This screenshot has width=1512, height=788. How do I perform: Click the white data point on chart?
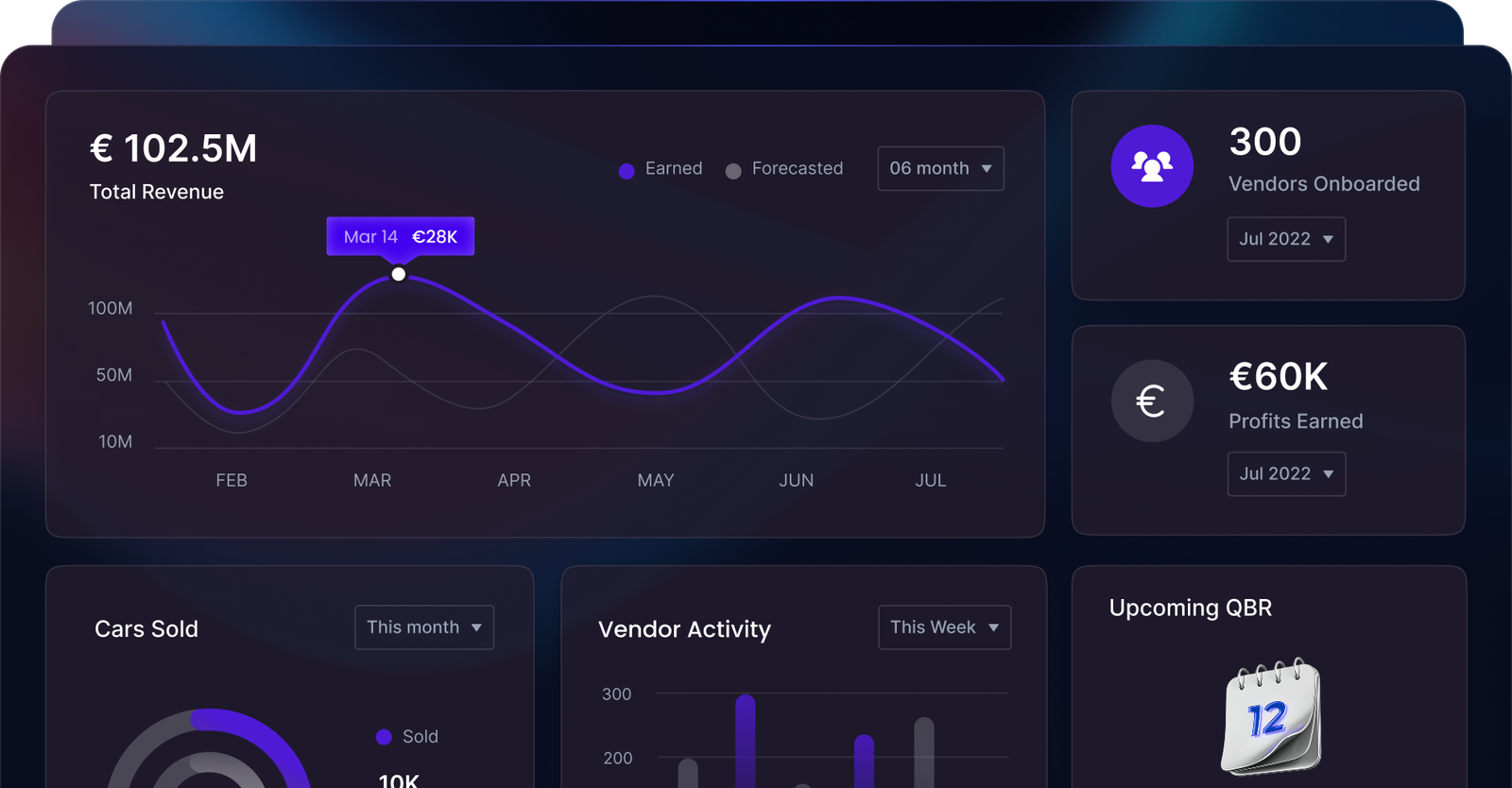[x=399, y=274]
